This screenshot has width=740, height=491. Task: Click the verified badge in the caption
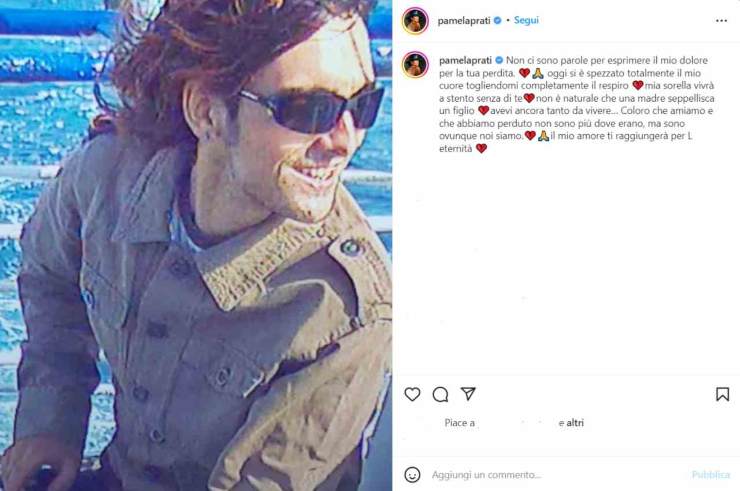pyautogui.click(x=499, y=60)
